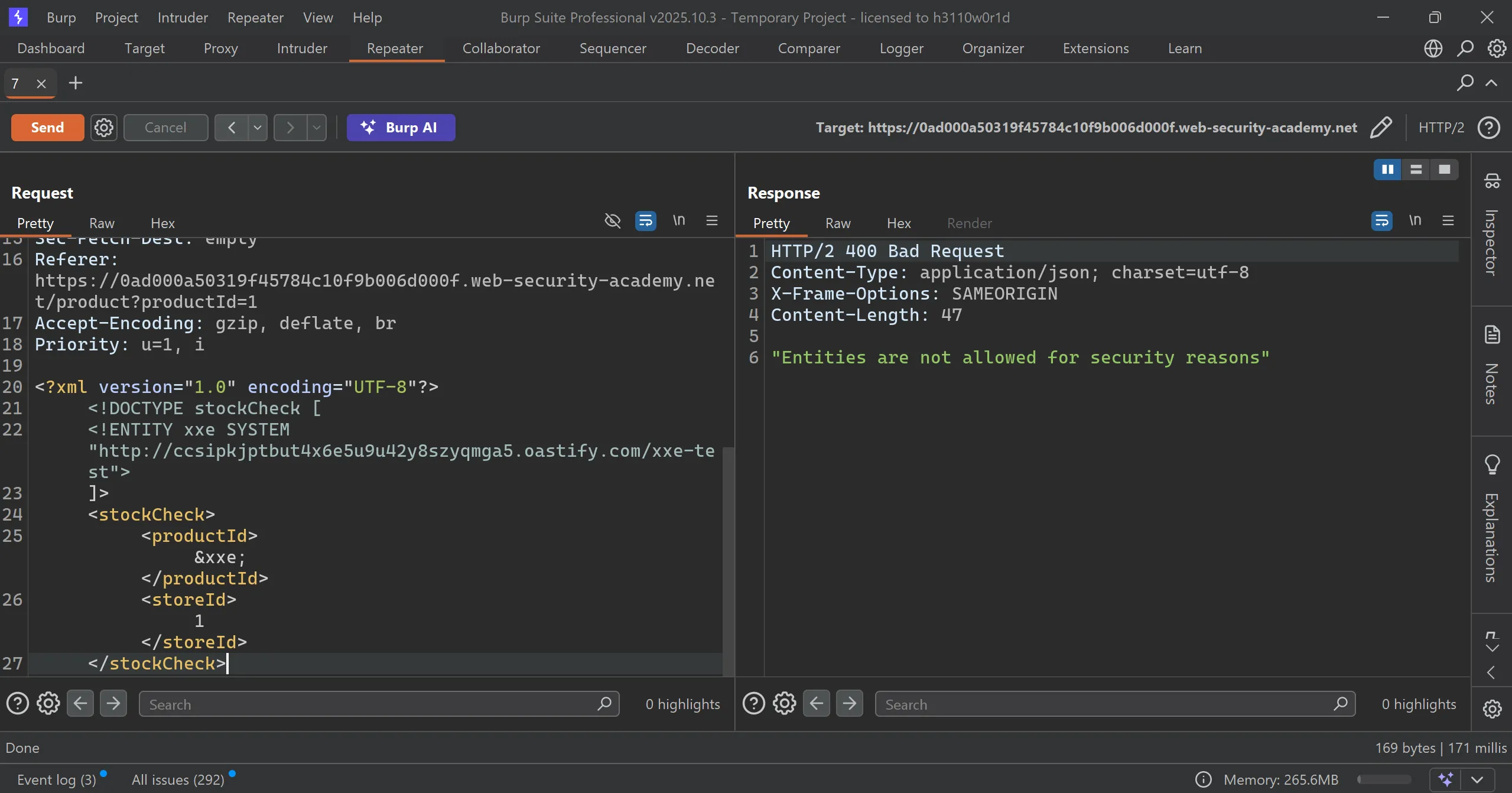The width and height of the screenshot is (1512, 793).
Task: Switch to the Collaborator tab
Action: click(501, 48)
